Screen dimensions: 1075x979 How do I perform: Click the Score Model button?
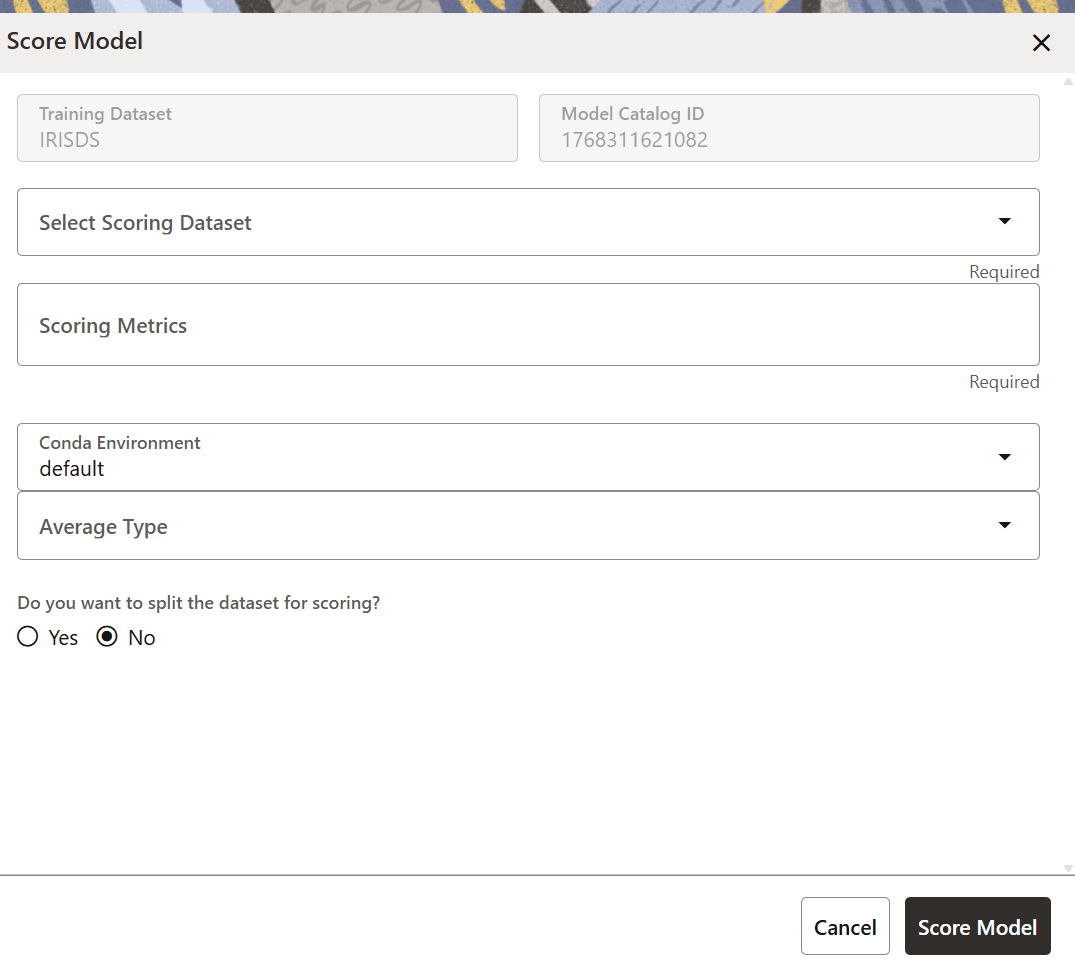point(977,926)
